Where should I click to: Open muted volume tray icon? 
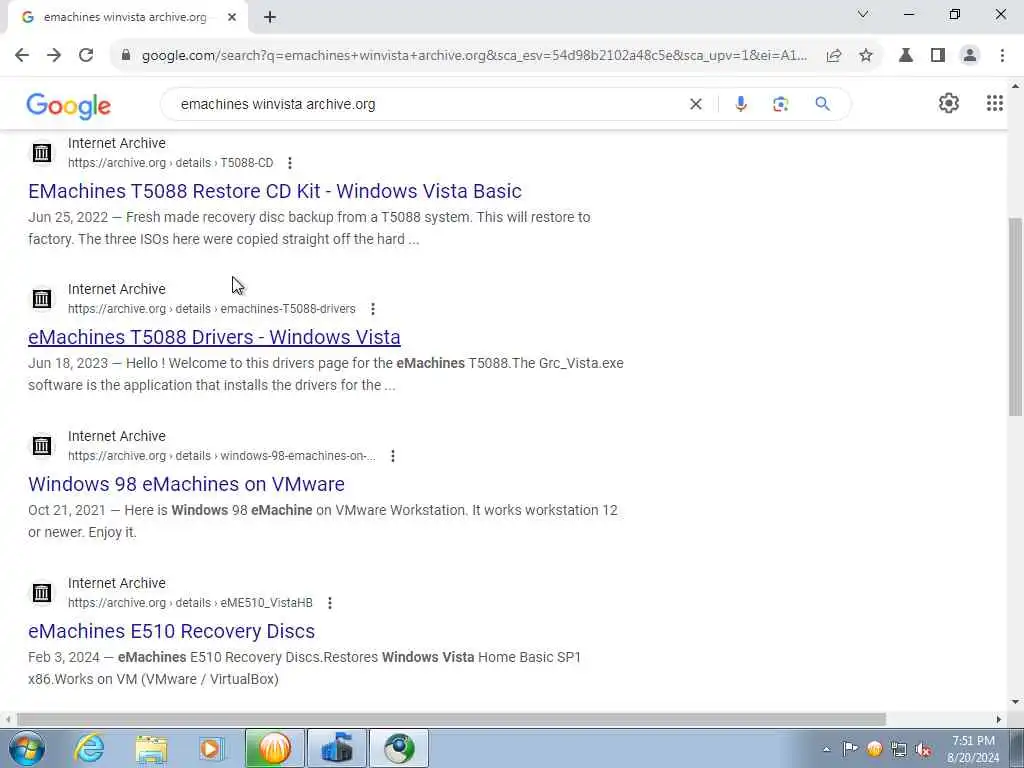923,749
